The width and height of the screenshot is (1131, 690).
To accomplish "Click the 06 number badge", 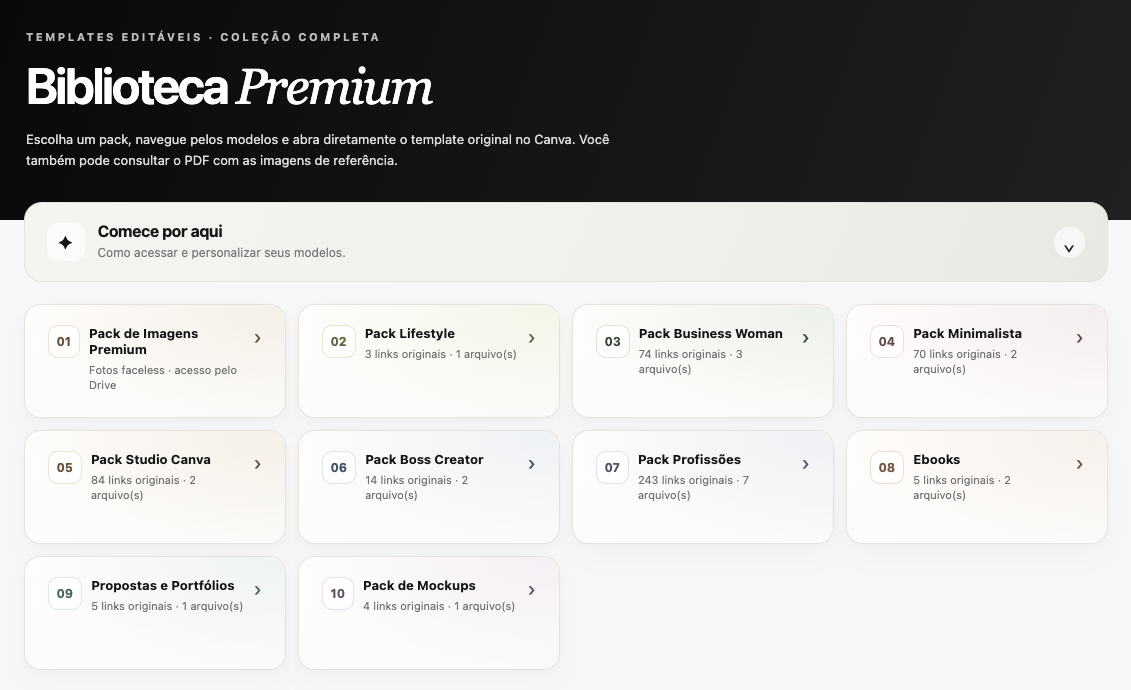I will point(338,467).
